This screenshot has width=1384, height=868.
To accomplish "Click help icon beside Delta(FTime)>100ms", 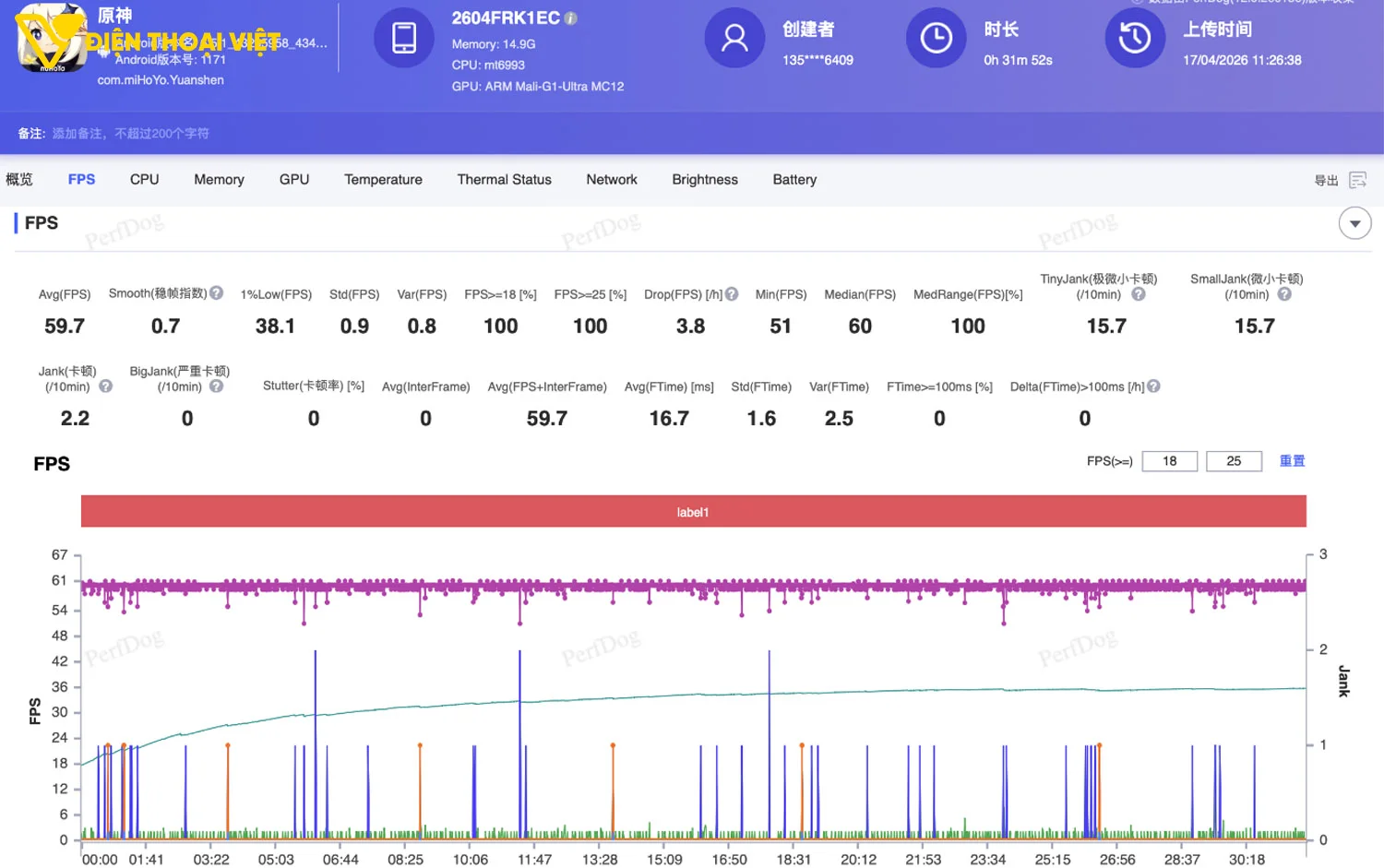I will pyautogui.click(x=1153, y=386).
